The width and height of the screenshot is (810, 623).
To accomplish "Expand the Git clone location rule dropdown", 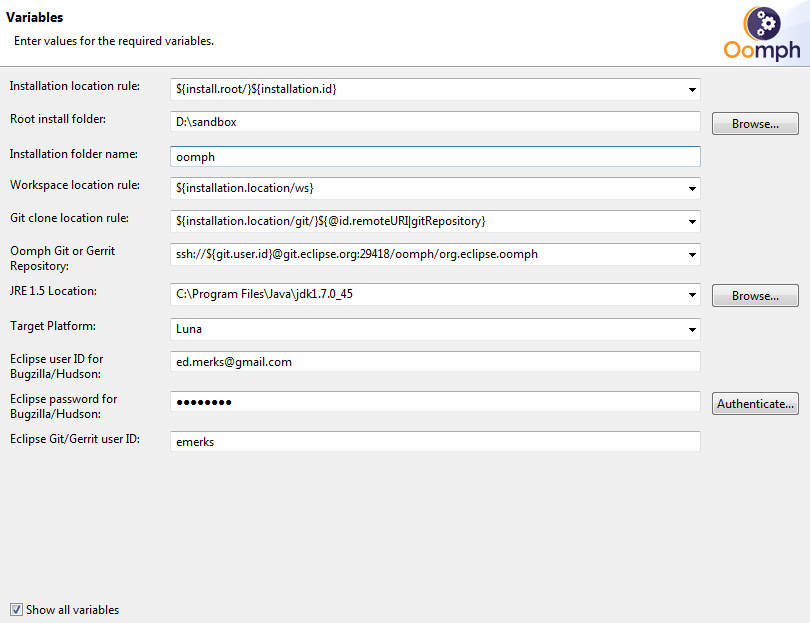I will [x=692, y=221].
